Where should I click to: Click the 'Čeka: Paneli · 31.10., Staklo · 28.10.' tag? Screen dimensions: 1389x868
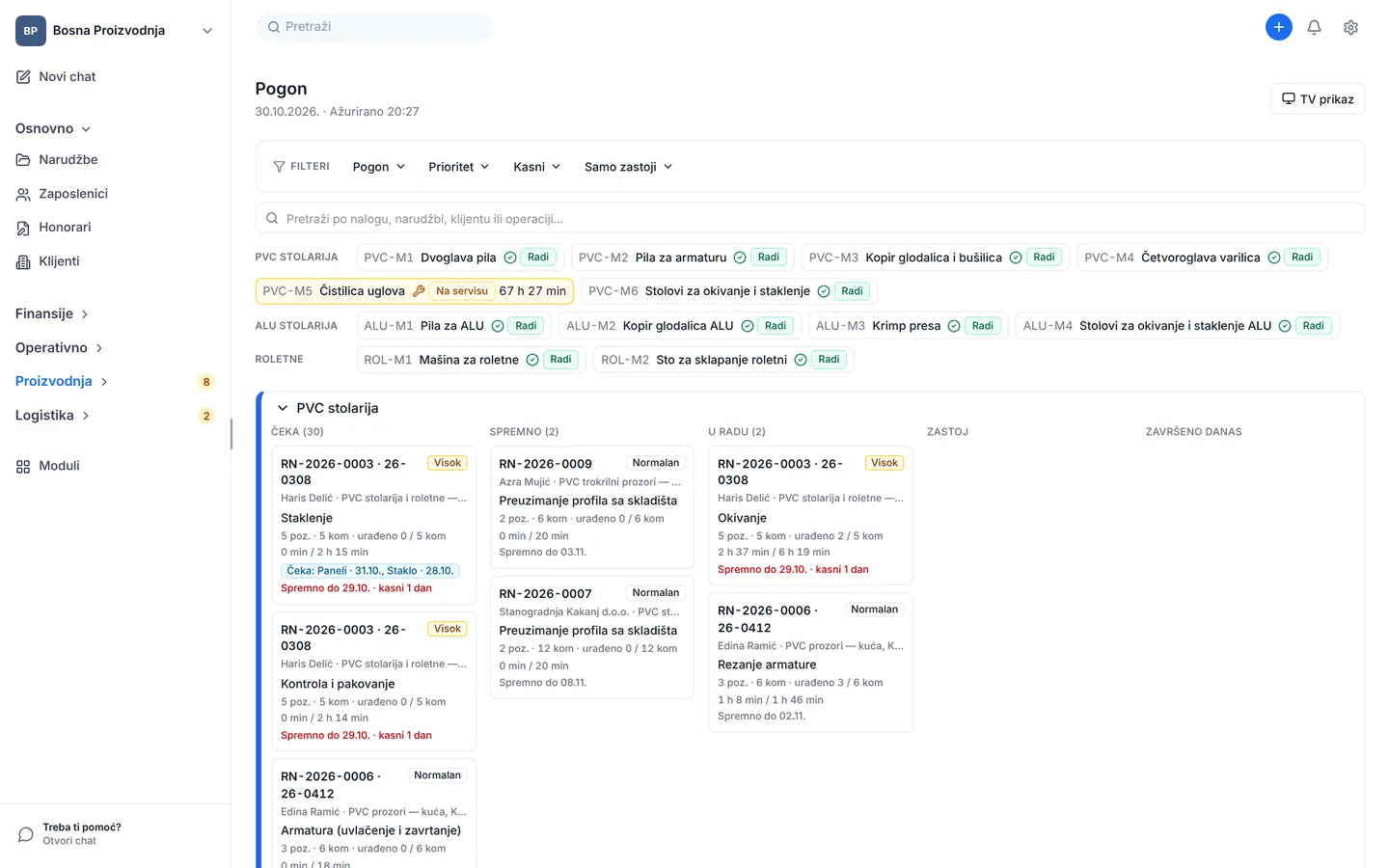tap(370, 571)
